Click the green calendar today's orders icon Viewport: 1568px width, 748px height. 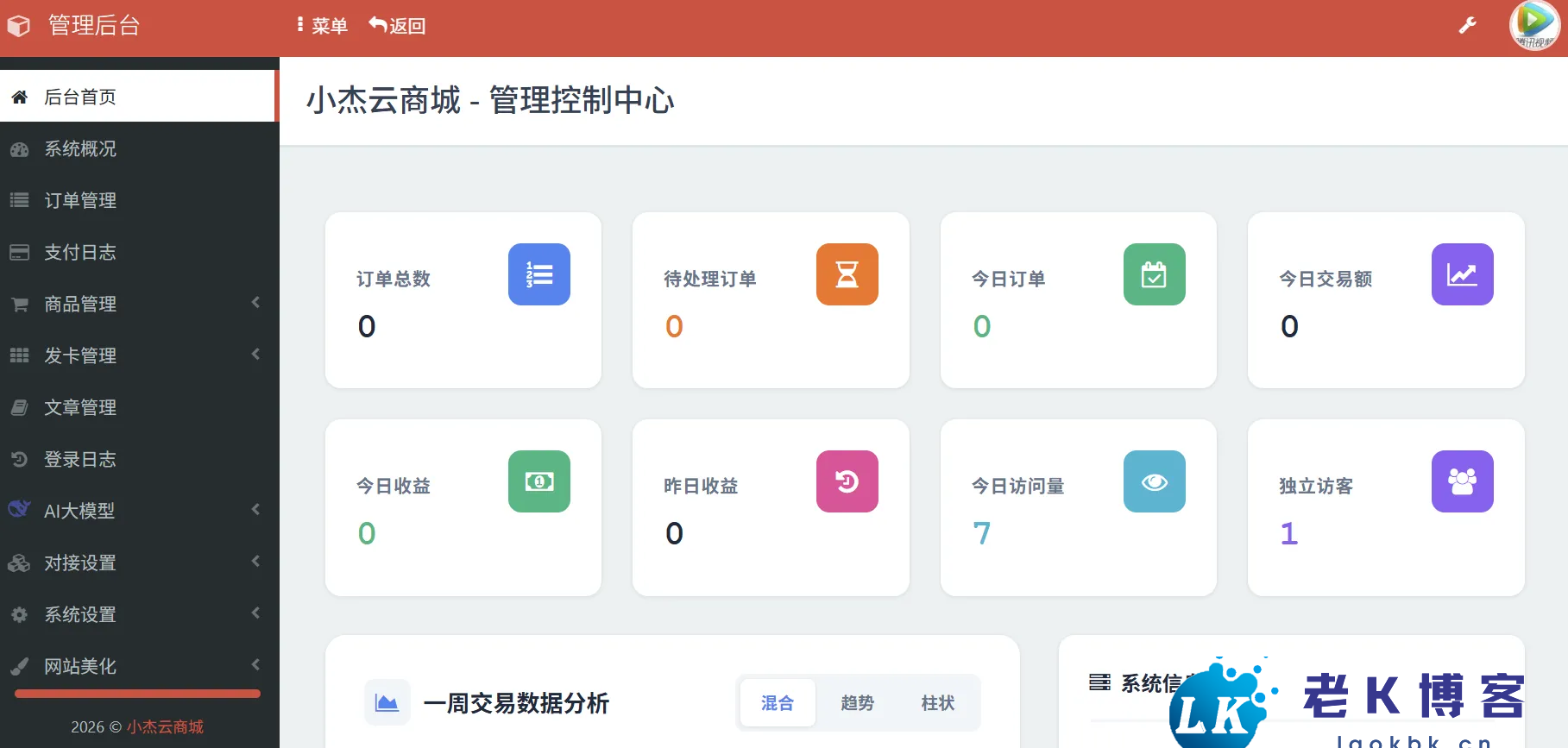point(1154,274)
